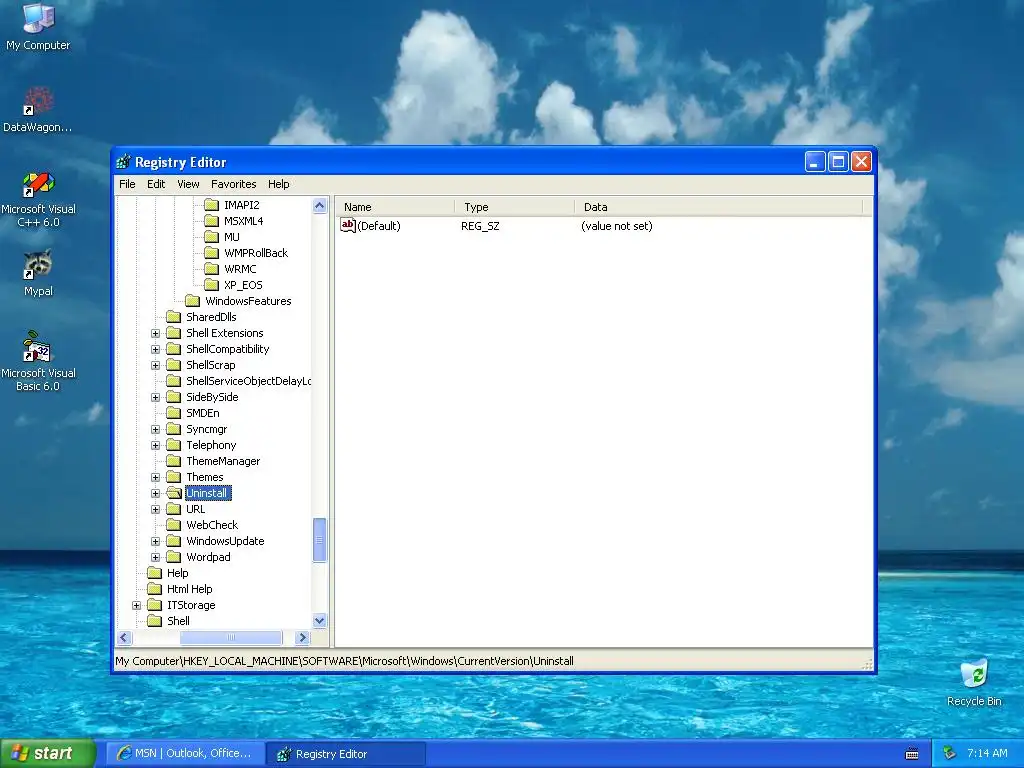Screen dimensions: 1024x768
Task: Click the WRMC folder icon
Action: pos(211,269)
